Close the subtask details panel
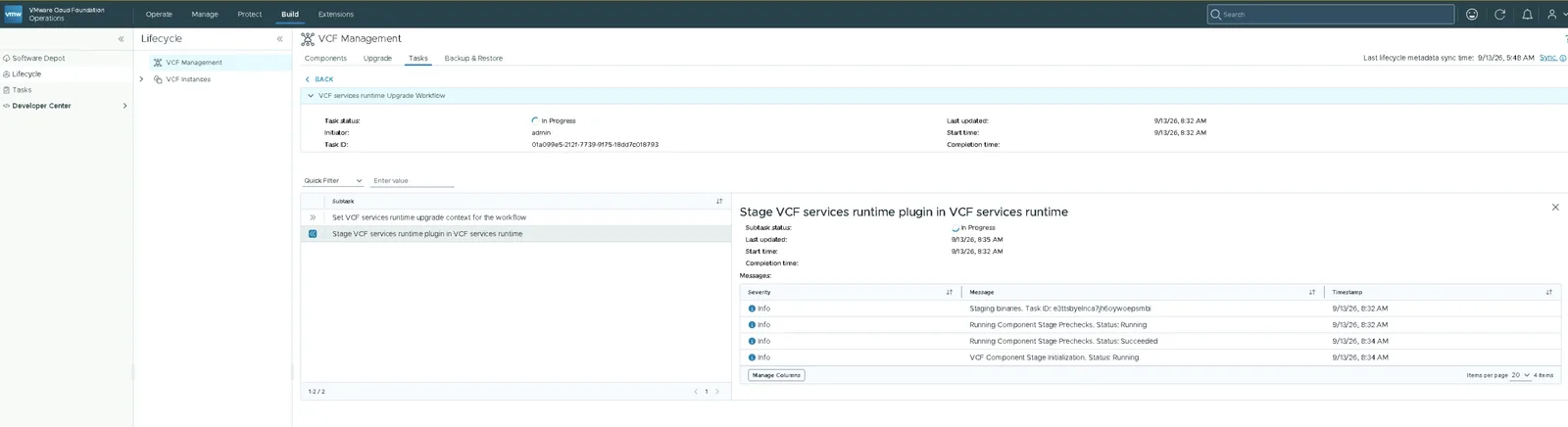The width and height of the screenshot is (1568, 427). point(1555,208)
